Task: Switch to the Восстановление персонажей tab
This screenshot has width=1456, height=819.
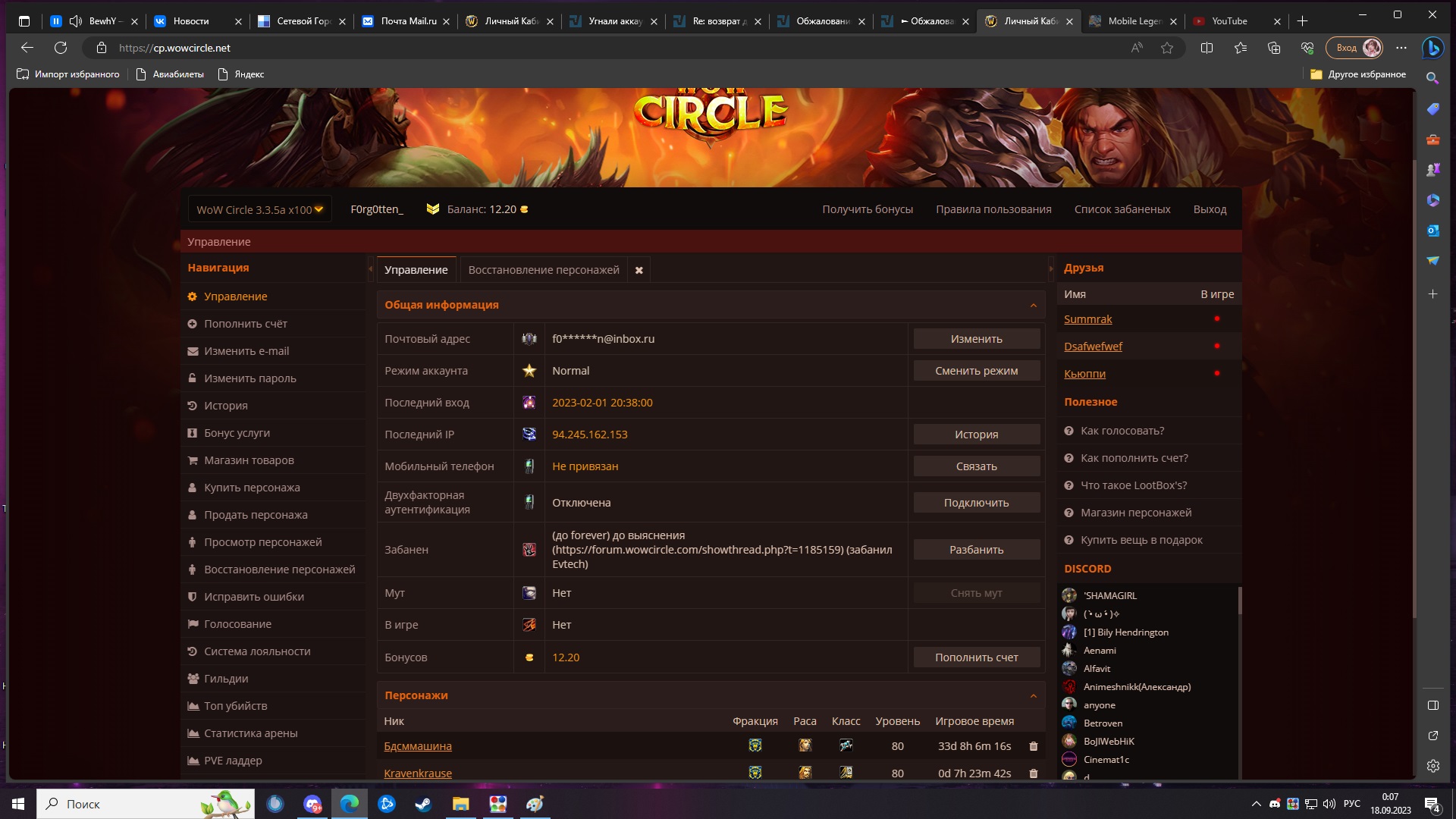Action: [543, 270]
